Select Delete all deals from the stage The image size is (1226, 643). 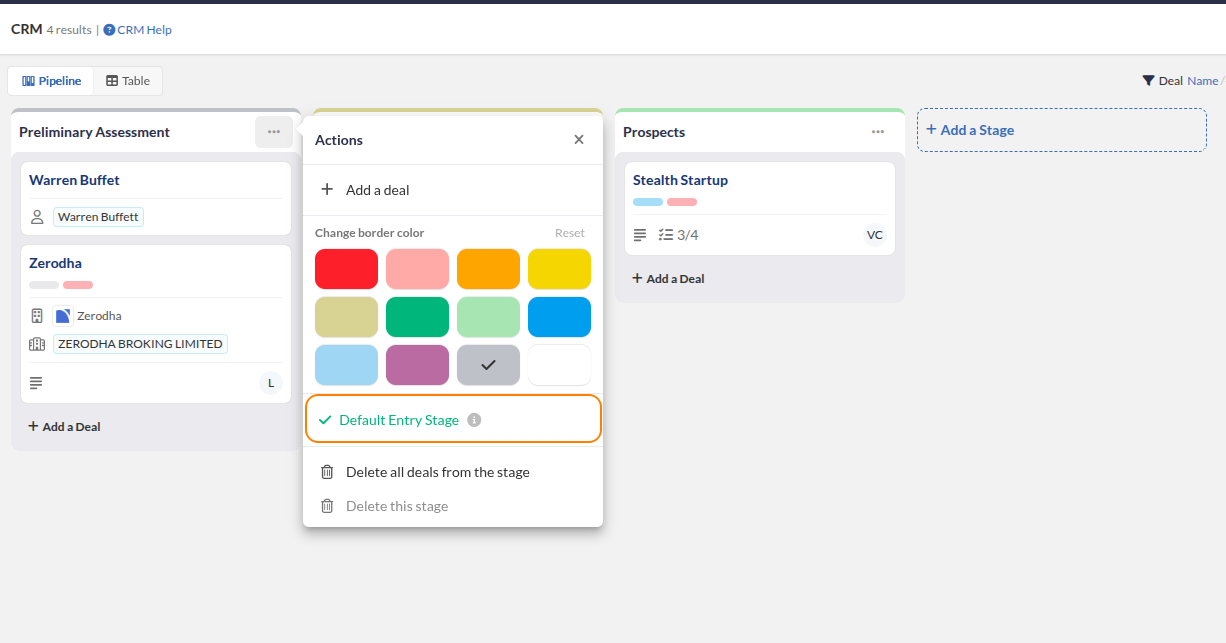click(437, 472)
